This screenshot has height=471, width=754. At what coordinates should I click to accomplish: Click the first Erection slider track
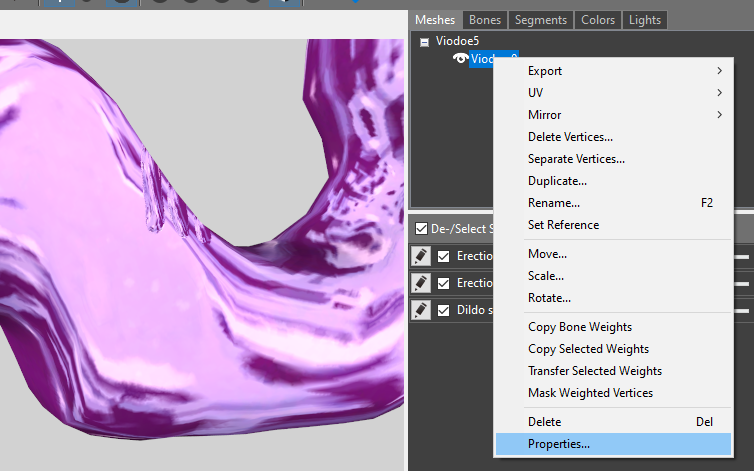(x=742, y=257)
